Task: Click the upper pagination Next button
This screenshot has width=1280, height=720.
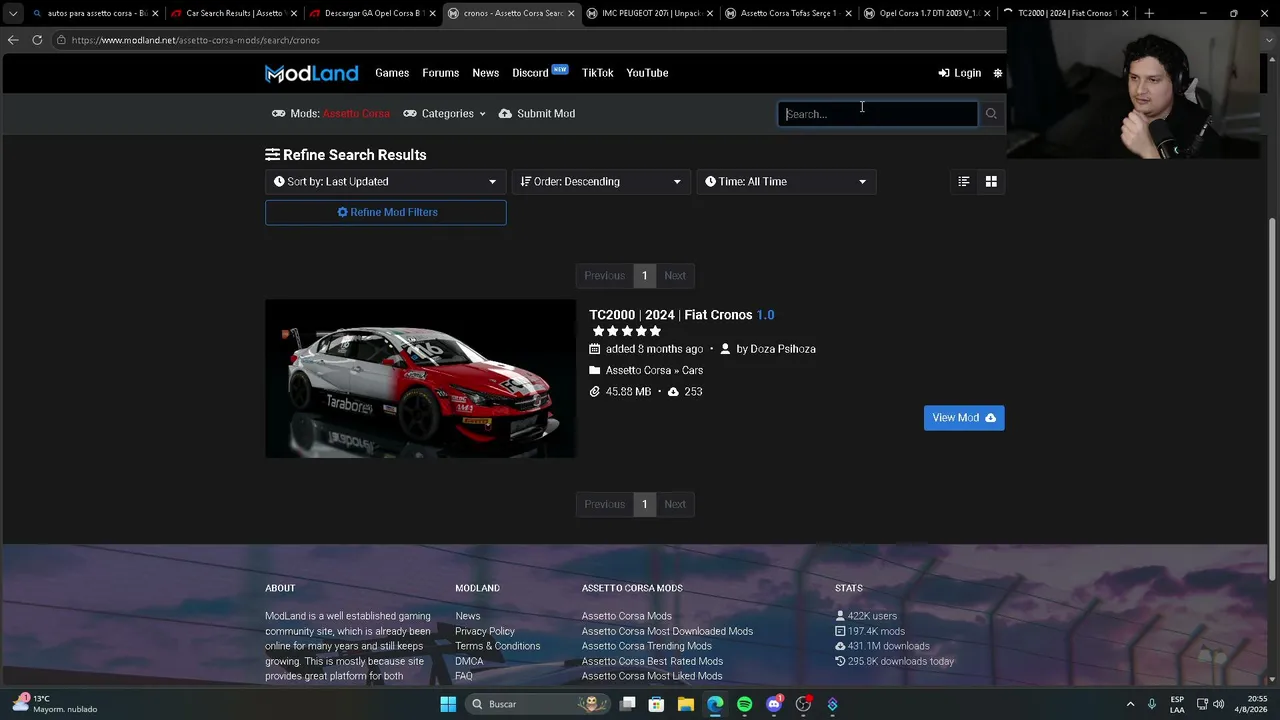Action: pyautogui.click(x=675, y=276)
